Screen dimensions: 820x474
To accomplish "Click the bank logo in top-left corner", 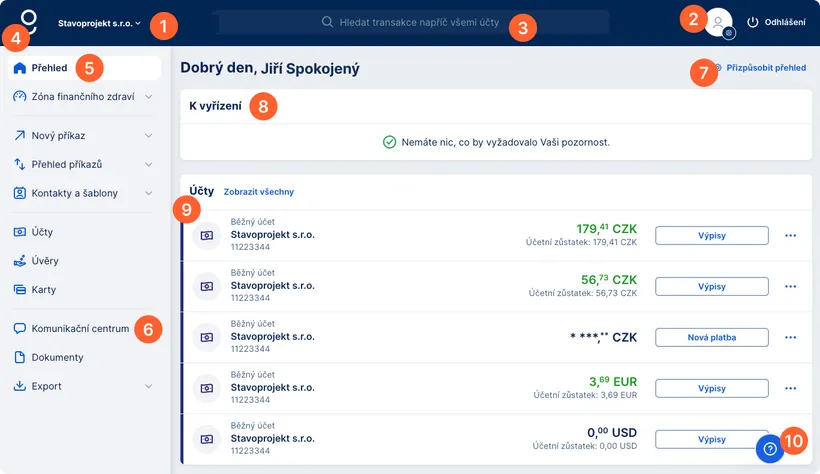I will coord(29,21).
